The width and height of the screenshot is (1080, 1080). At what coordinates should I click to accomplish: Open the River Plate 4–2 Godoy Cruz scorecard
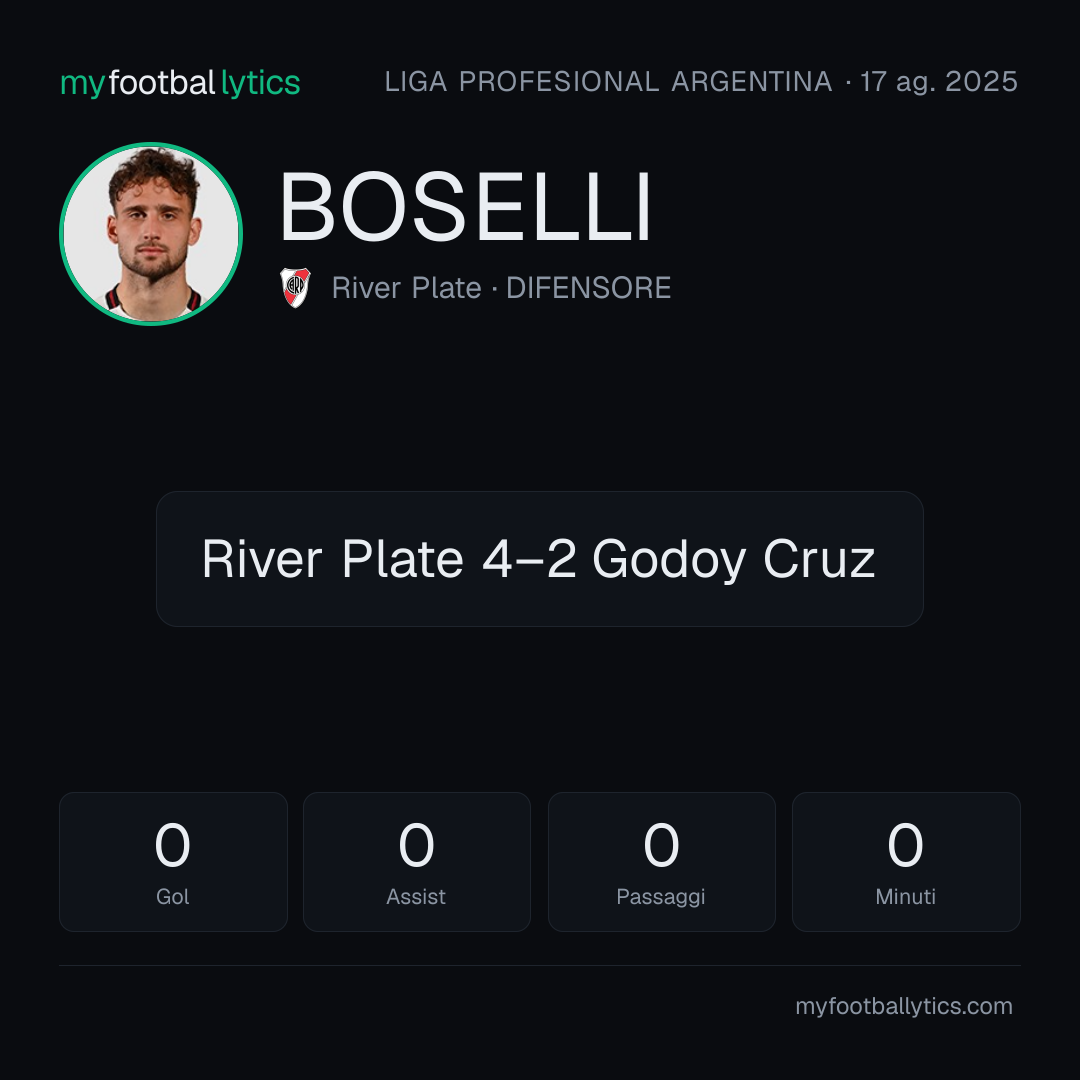click(x=540, y=559)
